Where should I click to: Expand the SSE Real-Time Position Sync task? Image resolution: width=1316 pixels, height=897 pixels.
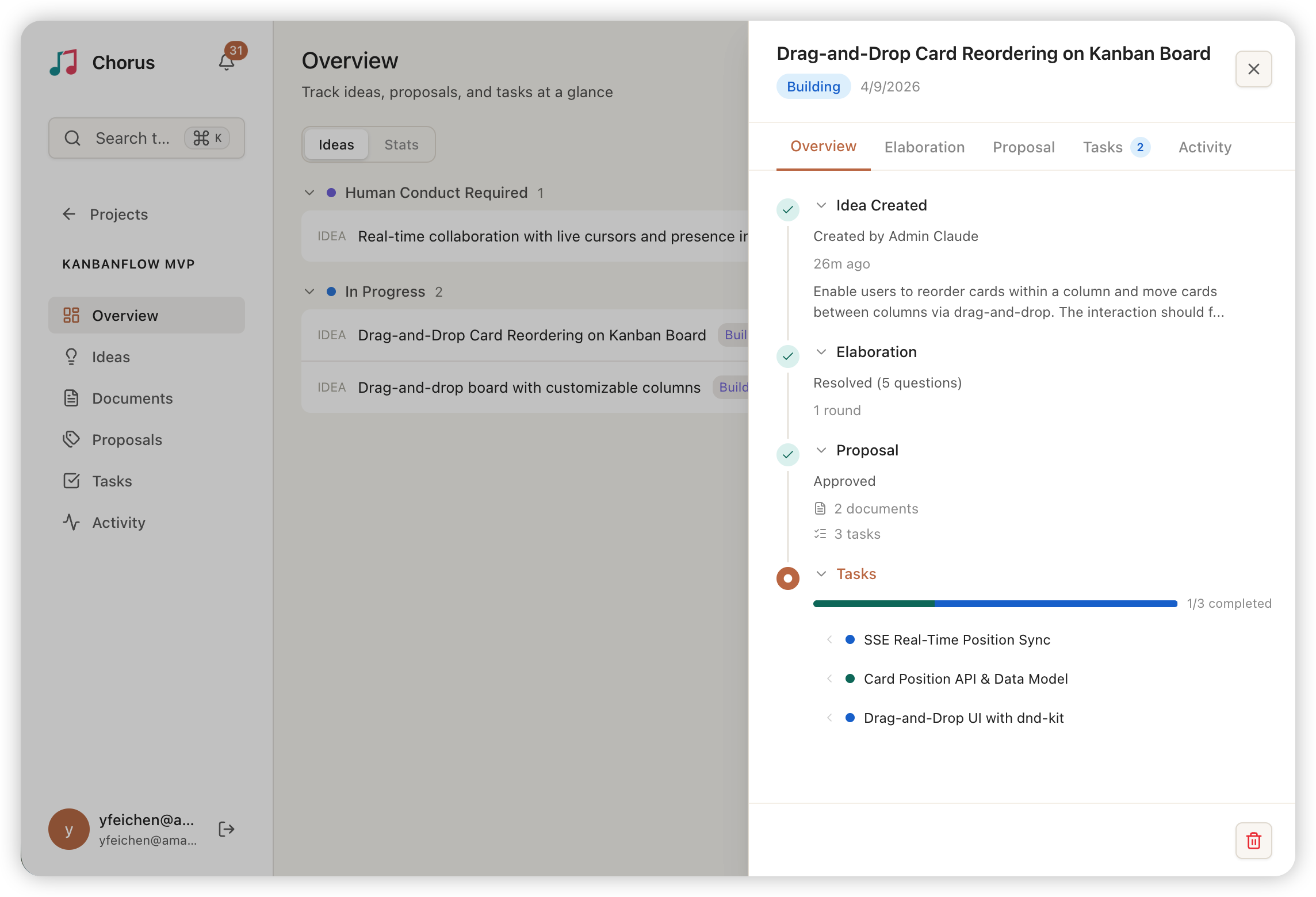pos(829,639)
